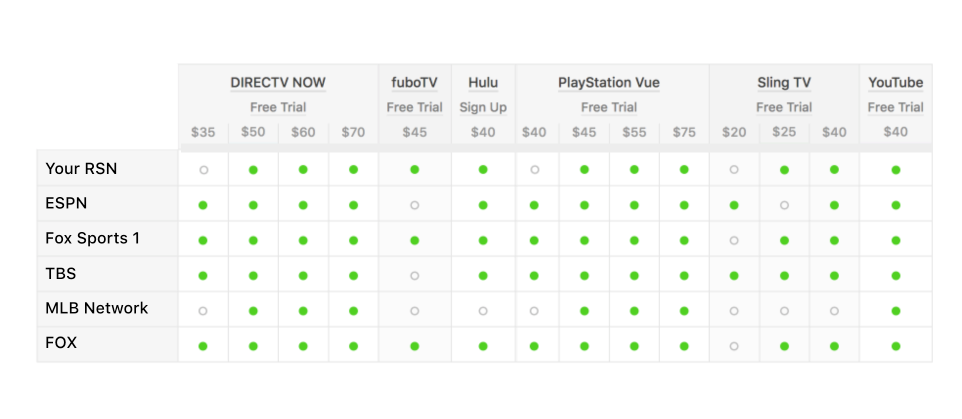
Task: Click the empty dot for fuboTV ESPN
Action: tap(415, 205)
